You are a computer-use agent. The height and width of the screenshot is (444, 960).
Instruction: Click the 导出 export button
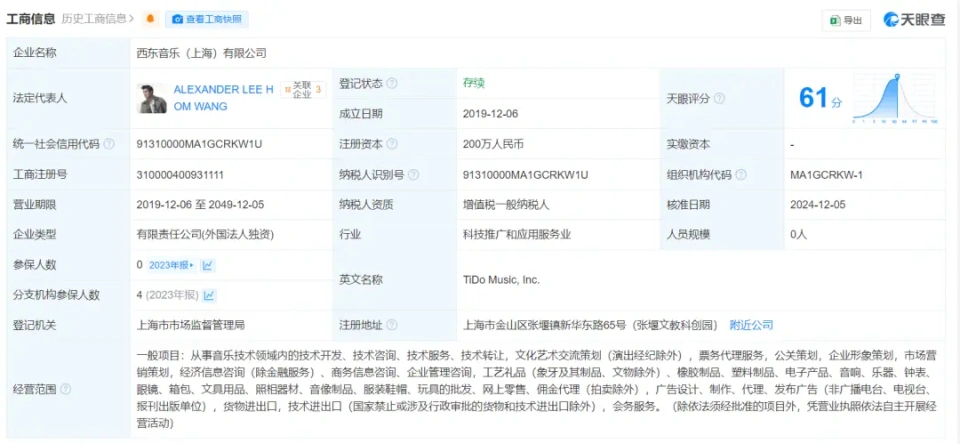[x=845, y=20]
